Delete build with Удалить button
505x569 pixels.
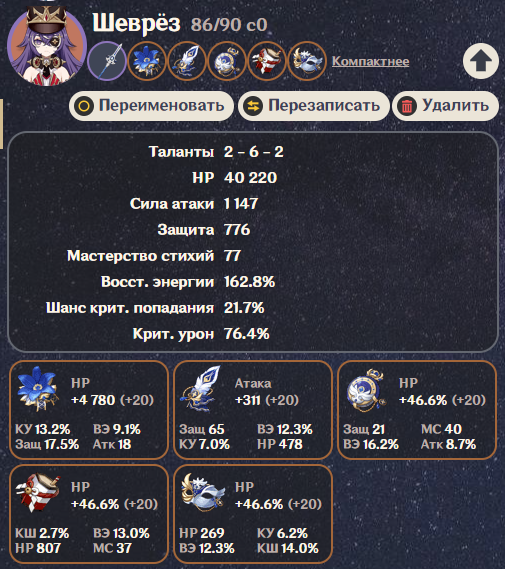(446, 106)
